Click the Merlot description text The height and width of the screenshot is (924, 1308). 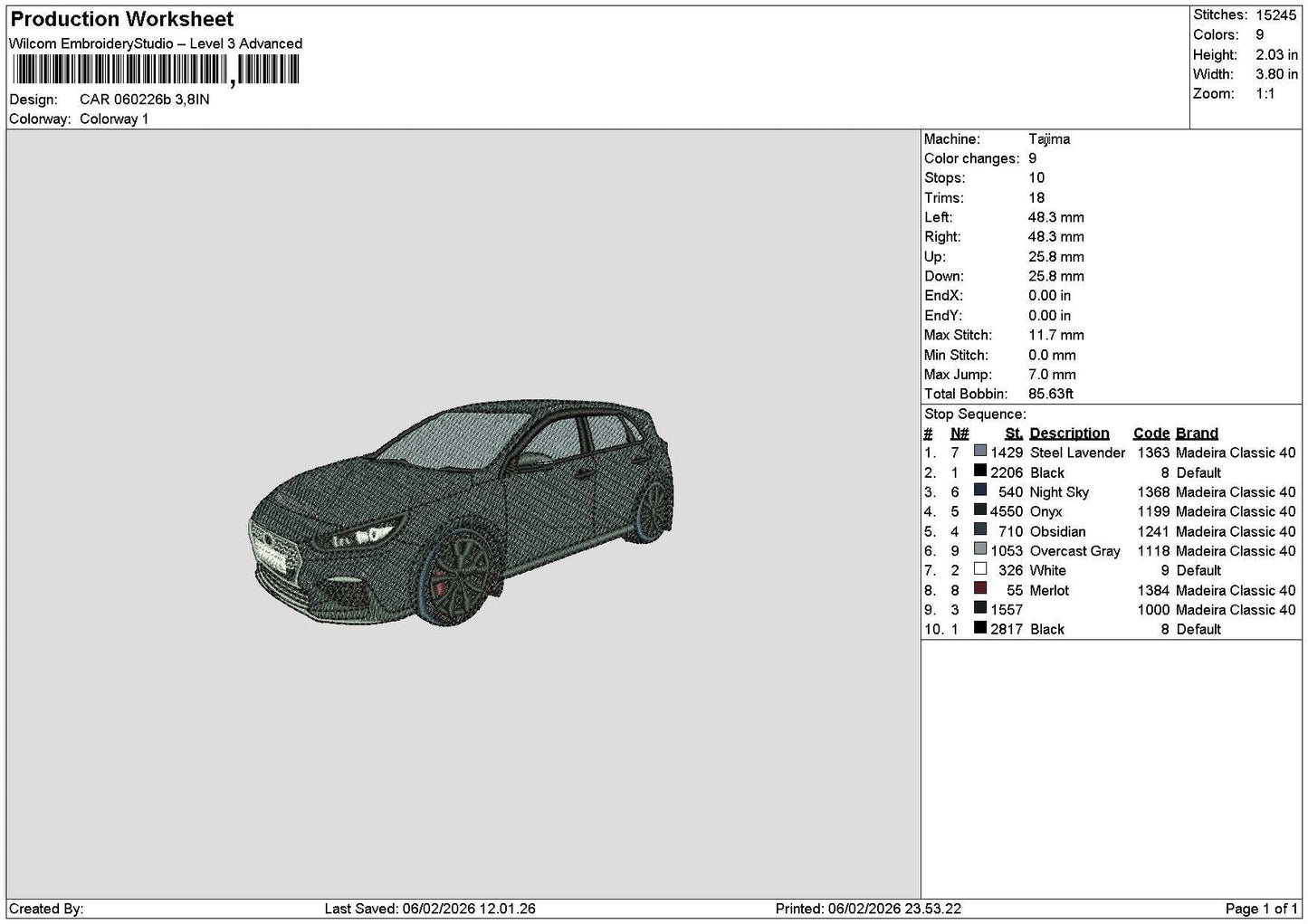[x=1049, y=590]
